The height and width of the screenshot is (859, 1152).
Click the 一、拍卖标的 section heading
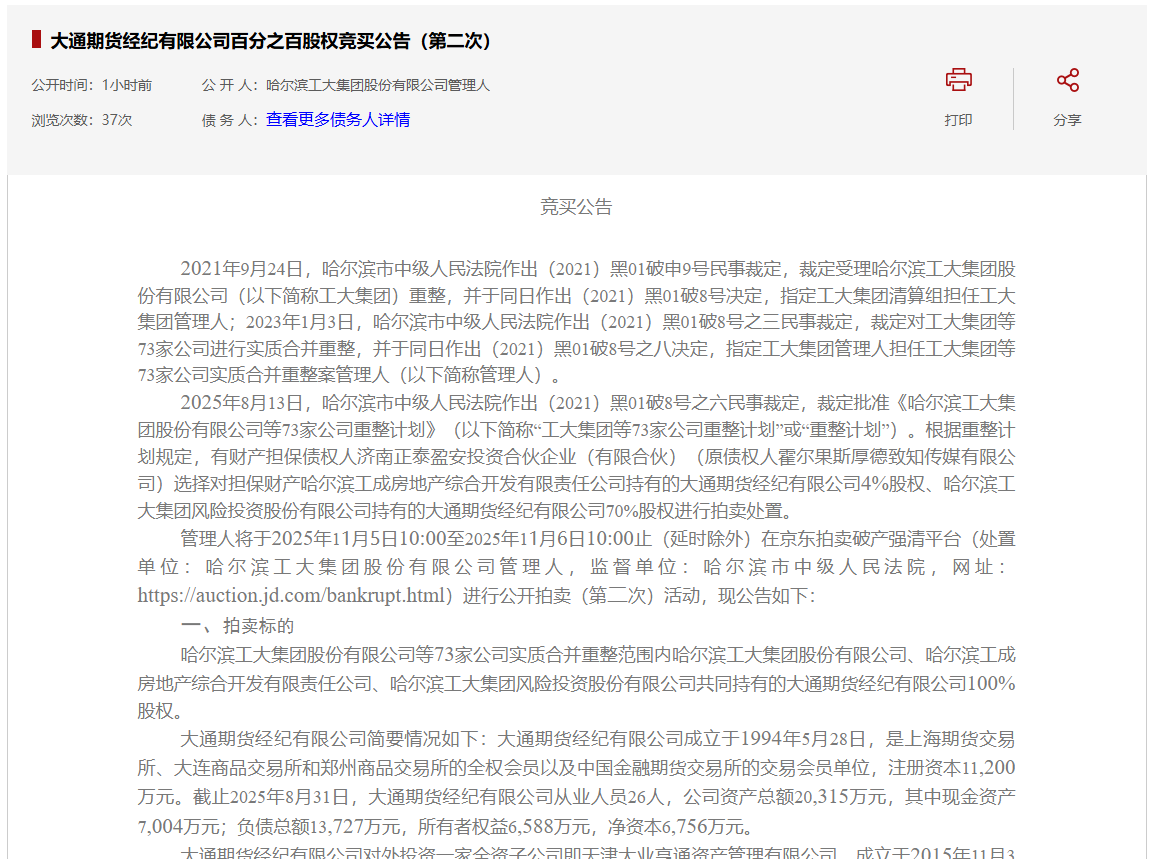click(x=237, y=625)
